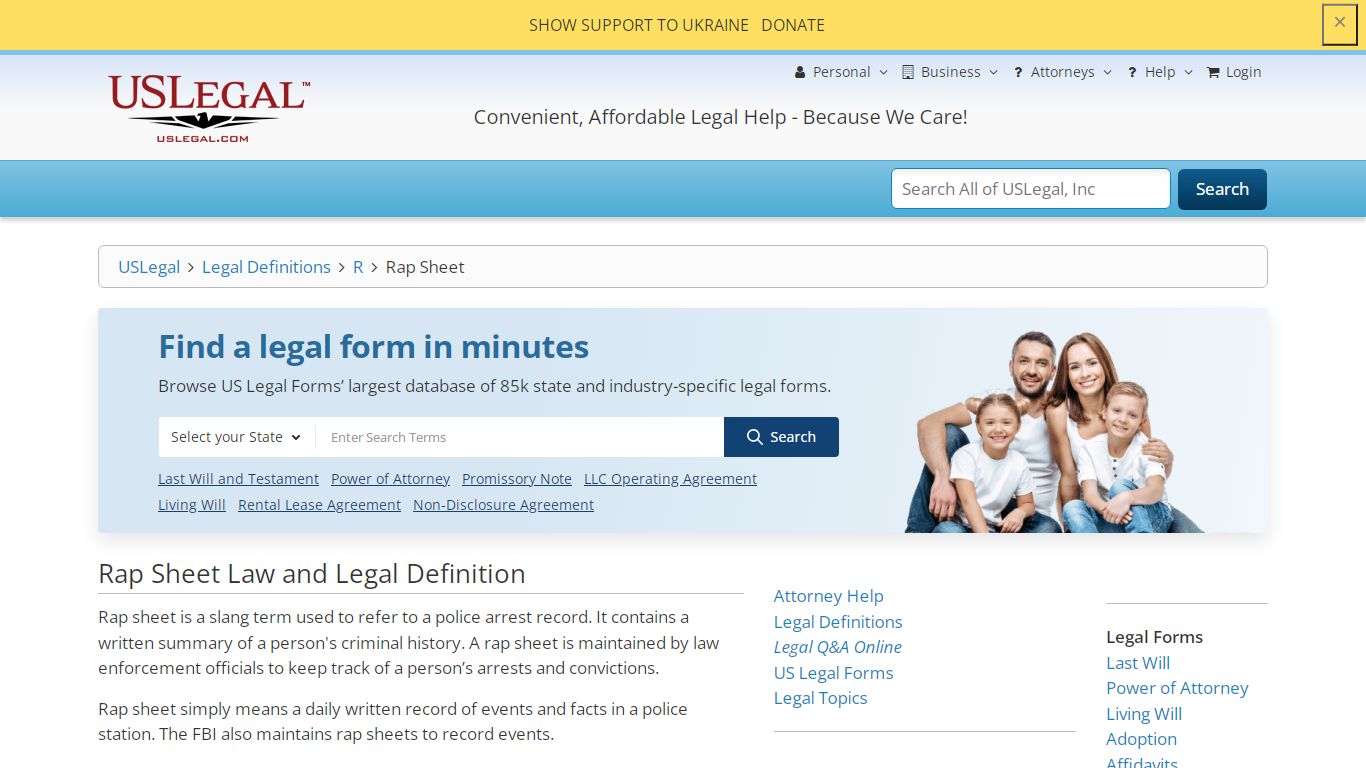1366x768 pixels.
Task: Open the Business menu
Action: pos(950,72)
